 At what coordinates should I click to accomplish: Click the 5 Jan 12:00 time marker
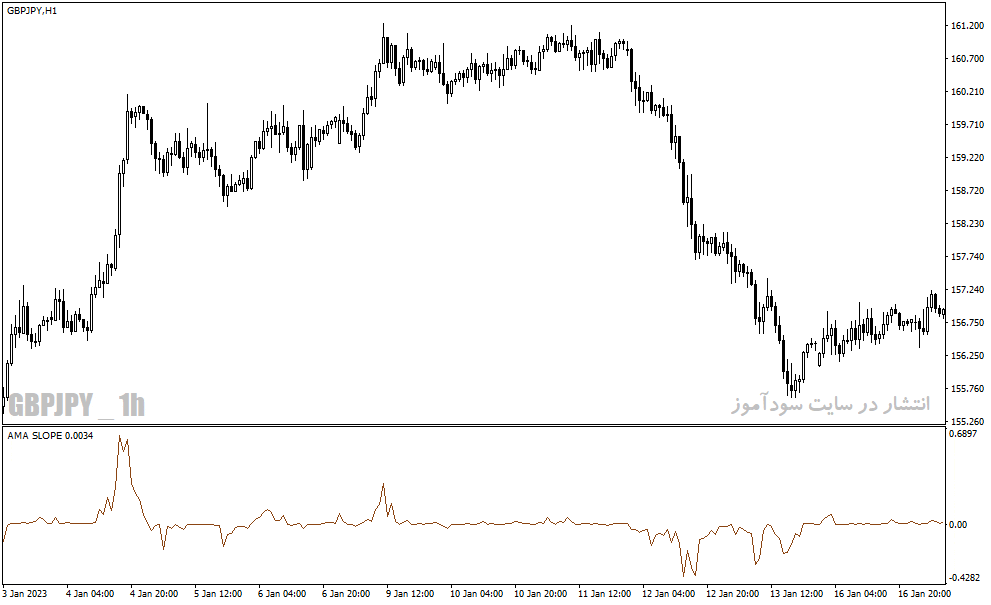[218, 594]
